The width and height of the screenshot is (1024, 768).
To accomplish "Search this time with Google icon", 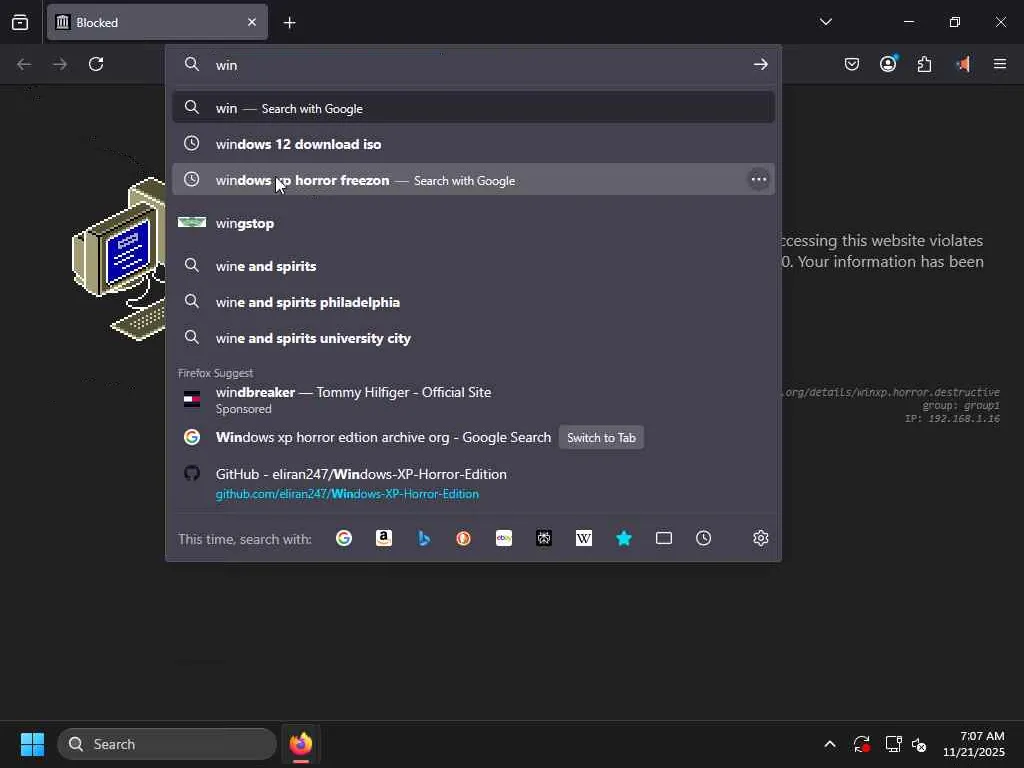I will [x=344, y=538].
